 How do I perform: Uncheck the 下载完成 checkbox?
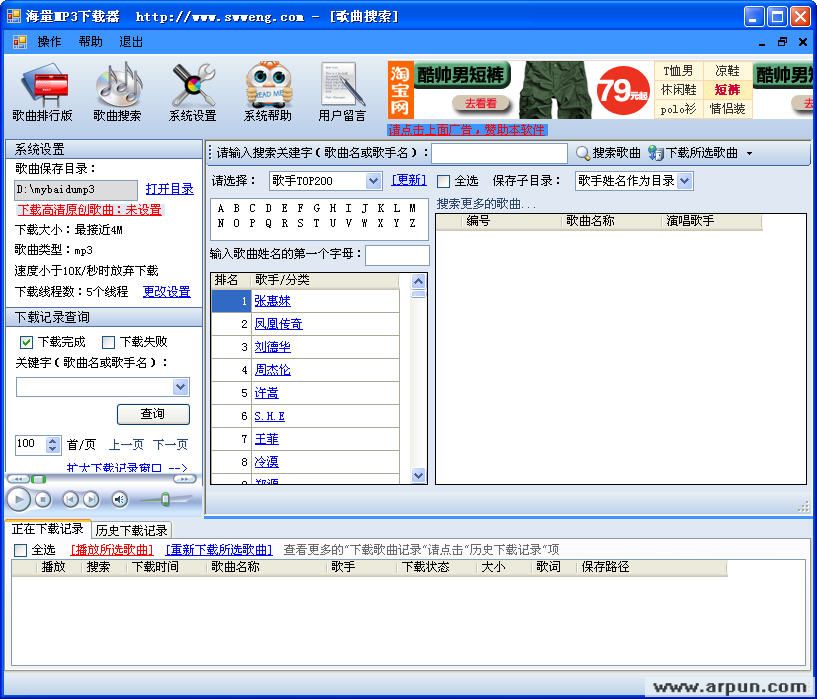(26, 342)
